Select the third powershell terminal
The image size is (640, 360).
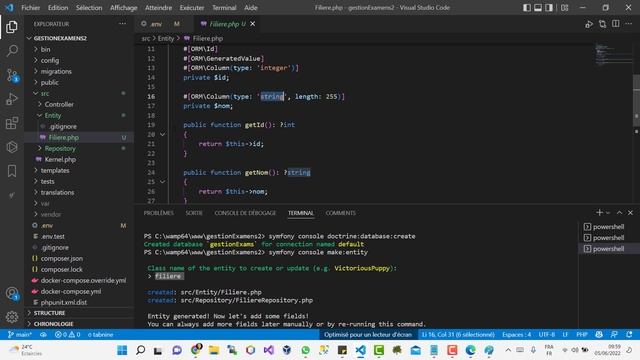[x=609, y=249]
